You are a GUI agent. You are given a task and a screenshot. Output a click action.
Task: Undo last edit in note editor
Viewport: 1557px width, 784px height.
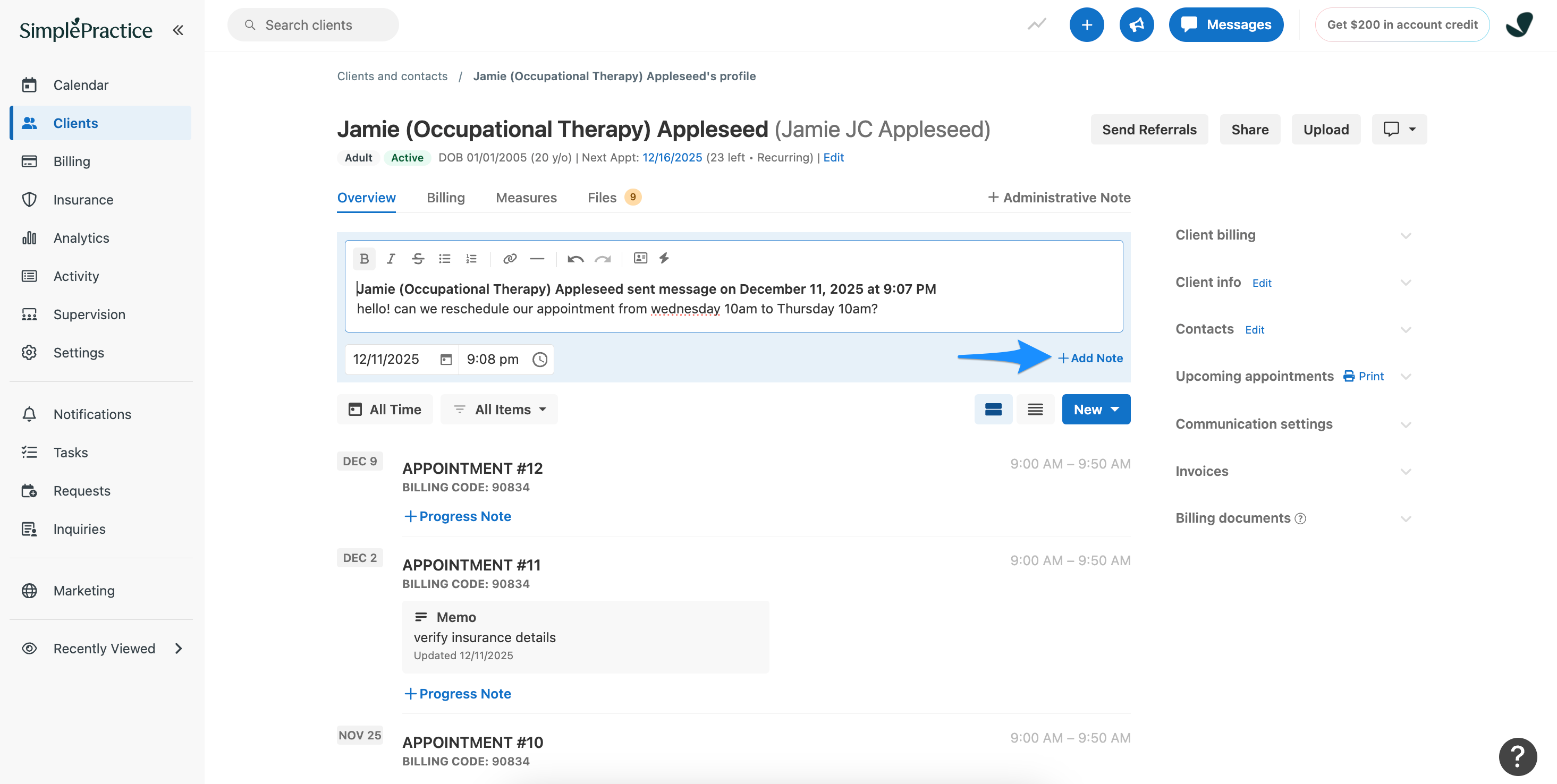point(576,259)
